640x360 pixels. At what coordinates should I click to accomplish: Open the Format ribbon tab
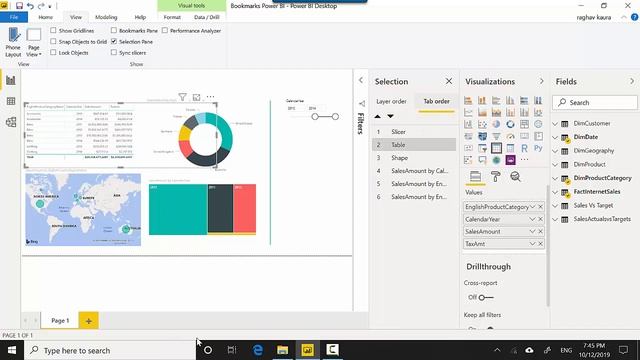point(172,17)
